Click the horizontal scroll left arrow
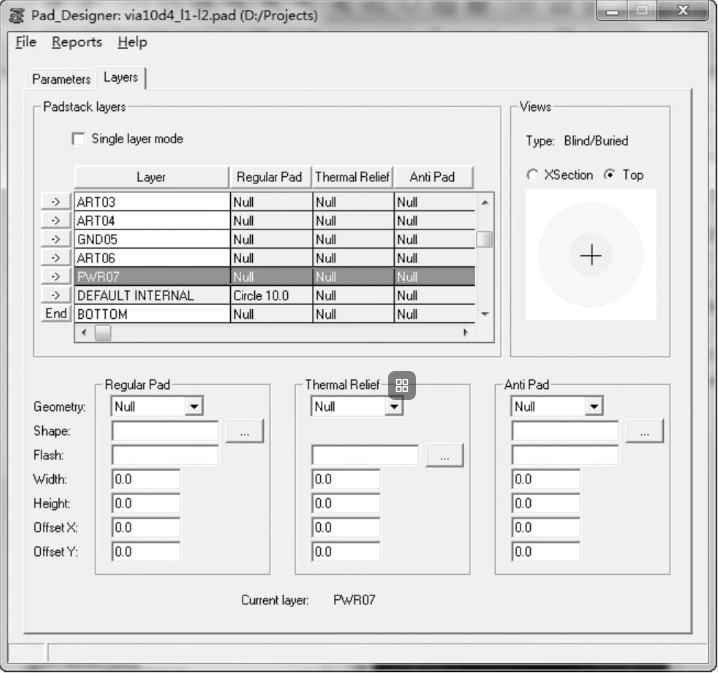718x673 pixels. [x=83, y=333]
